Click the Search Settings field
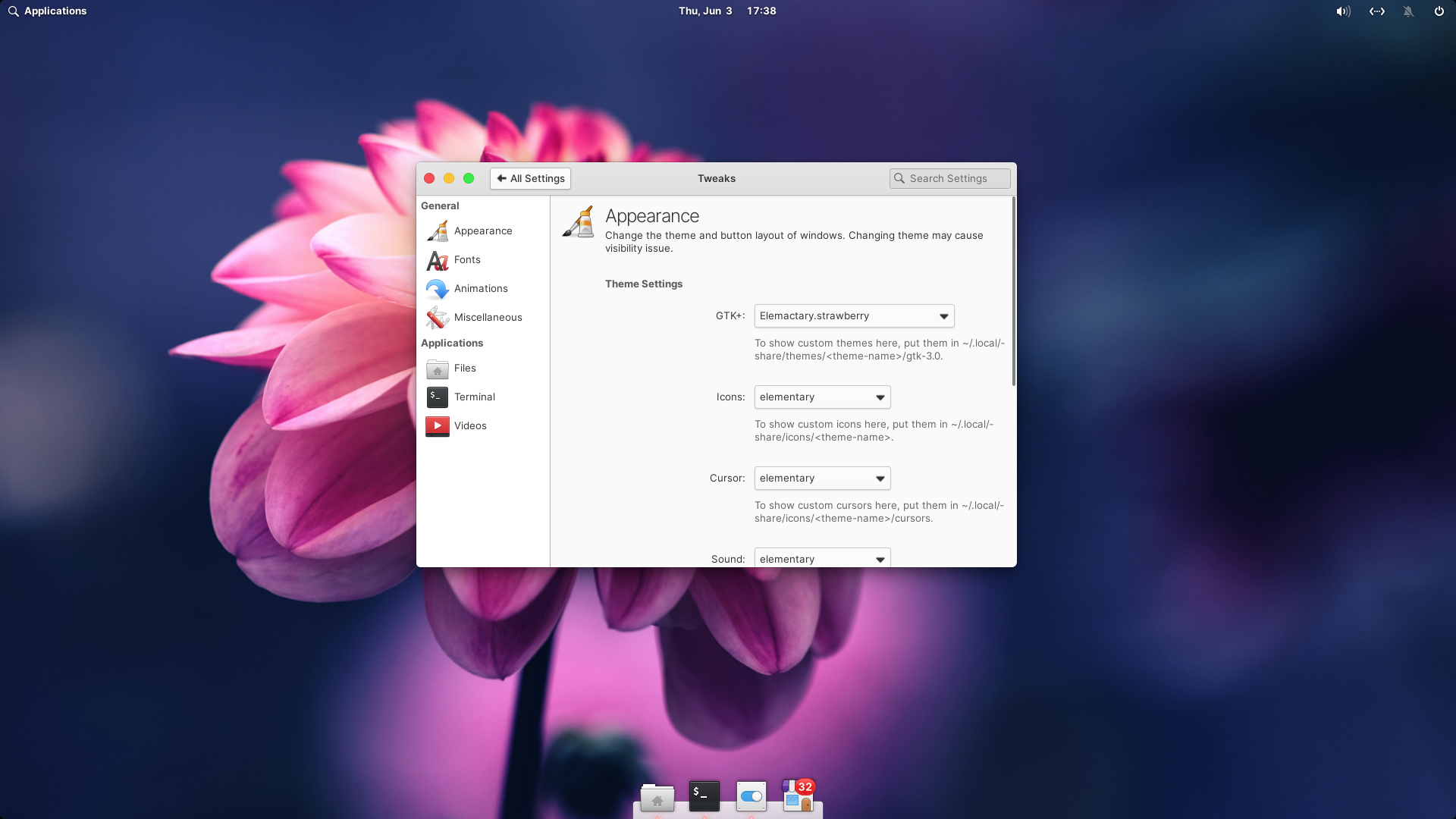This screenshot has height=819, width=1456. pos(951,179)
